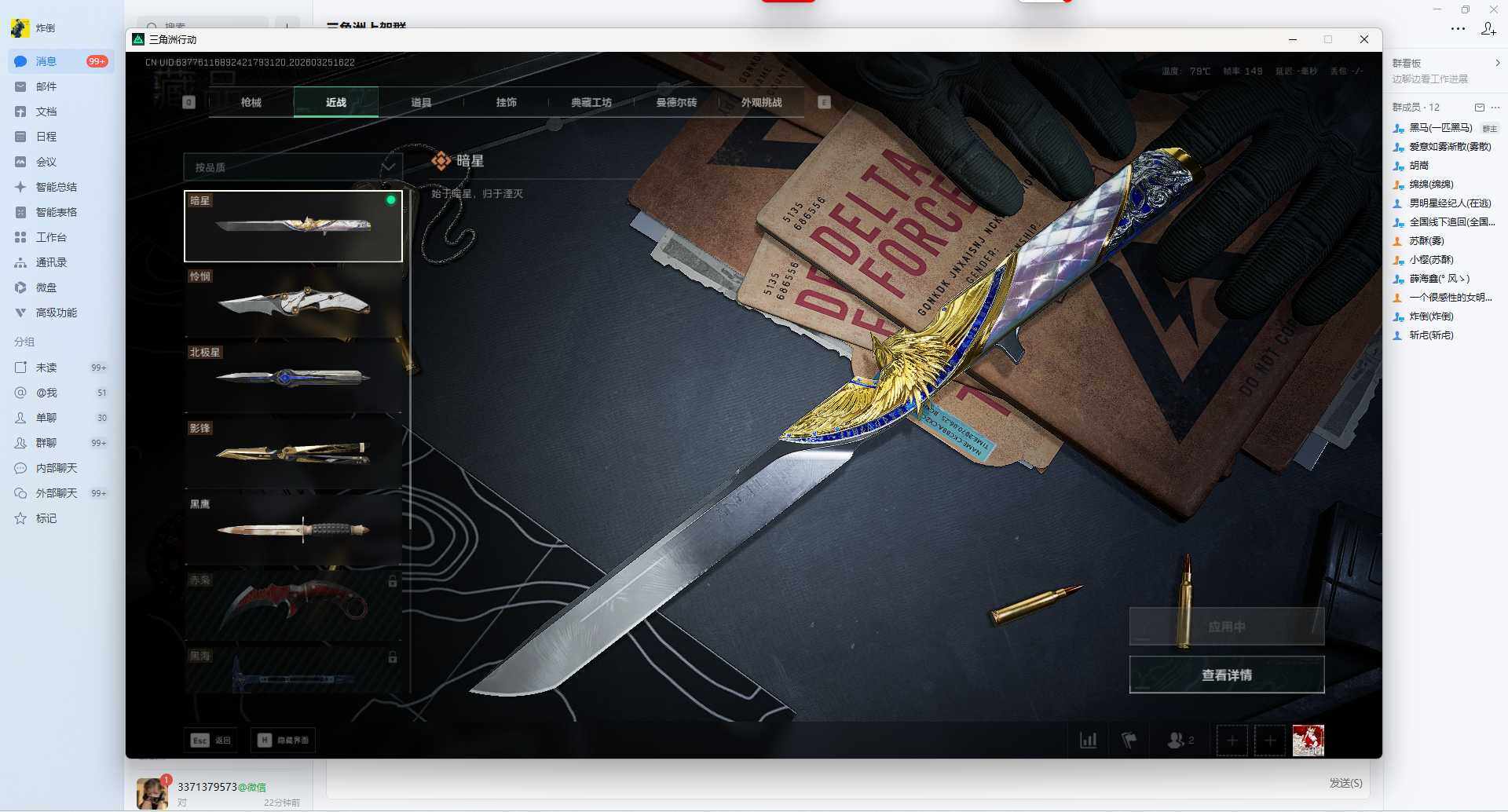Open the chat header more options menu
Image resolution: width=1508 pixels, height=812 pixels.
[1458, 28]
